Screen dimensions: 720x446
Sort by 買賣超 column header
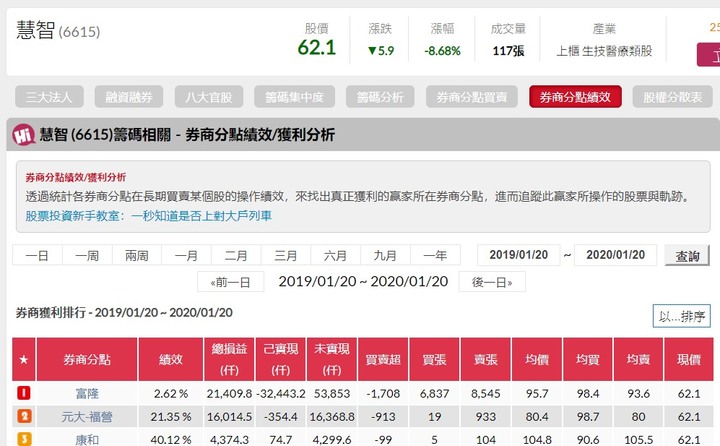(x=383, y=360)
